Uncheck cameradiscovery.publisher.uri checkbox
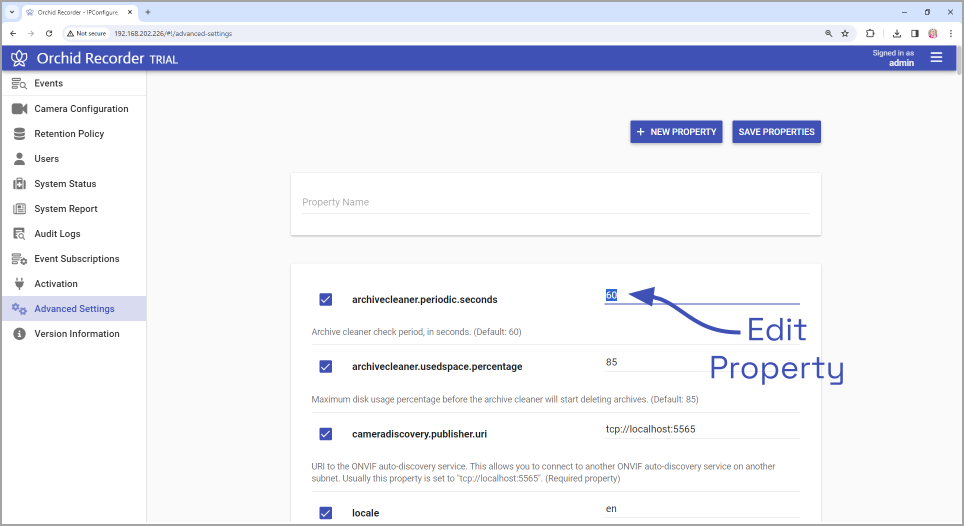964x526 pixels. click(x=326, y=434)
